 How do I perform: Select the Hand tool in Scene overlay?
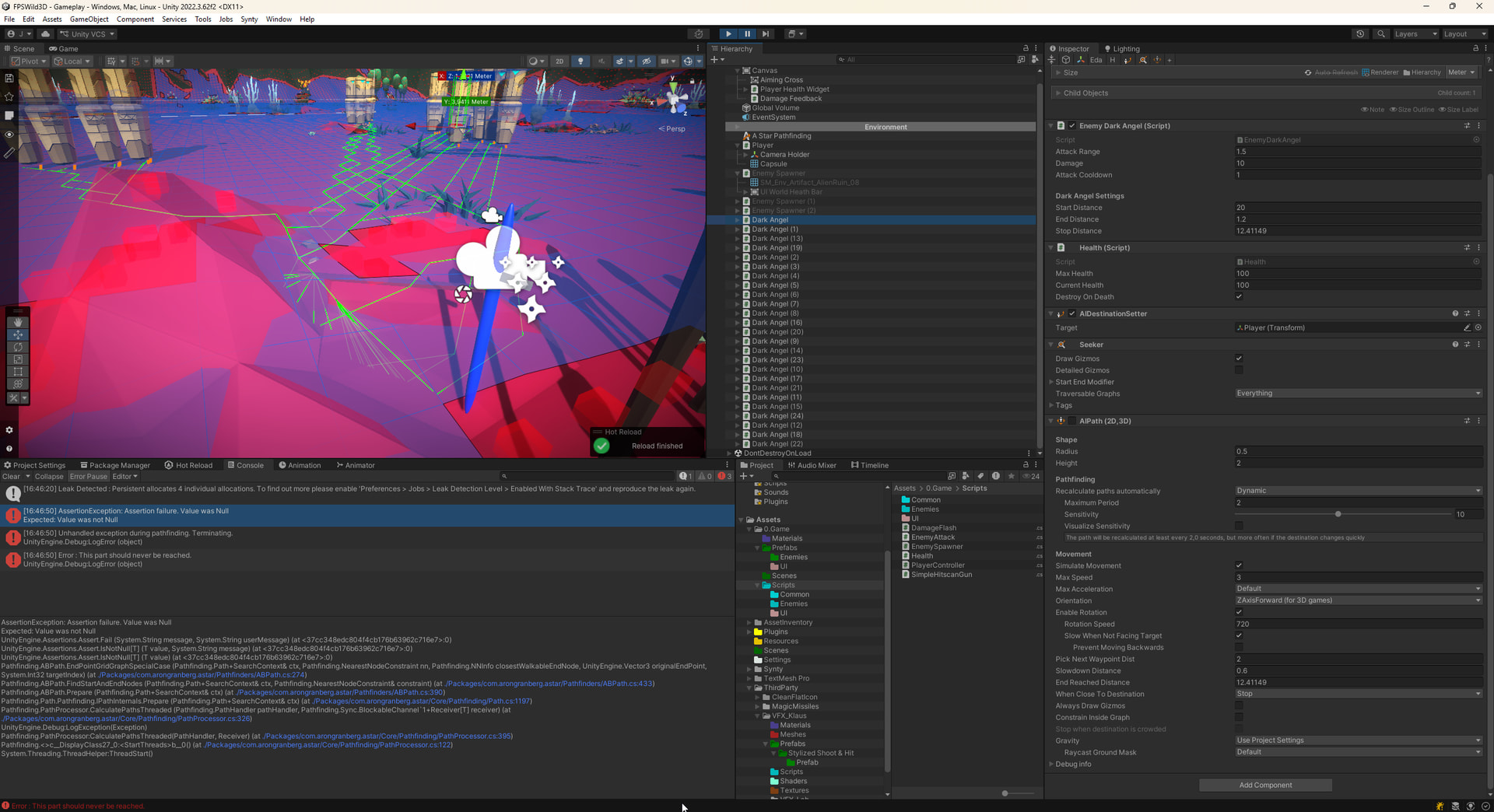[17, 322]
